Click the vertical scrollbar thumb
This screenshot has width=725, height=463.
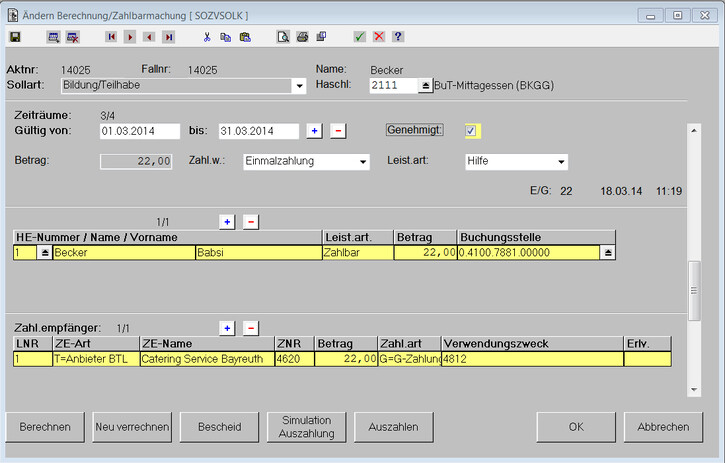(694, 290)
